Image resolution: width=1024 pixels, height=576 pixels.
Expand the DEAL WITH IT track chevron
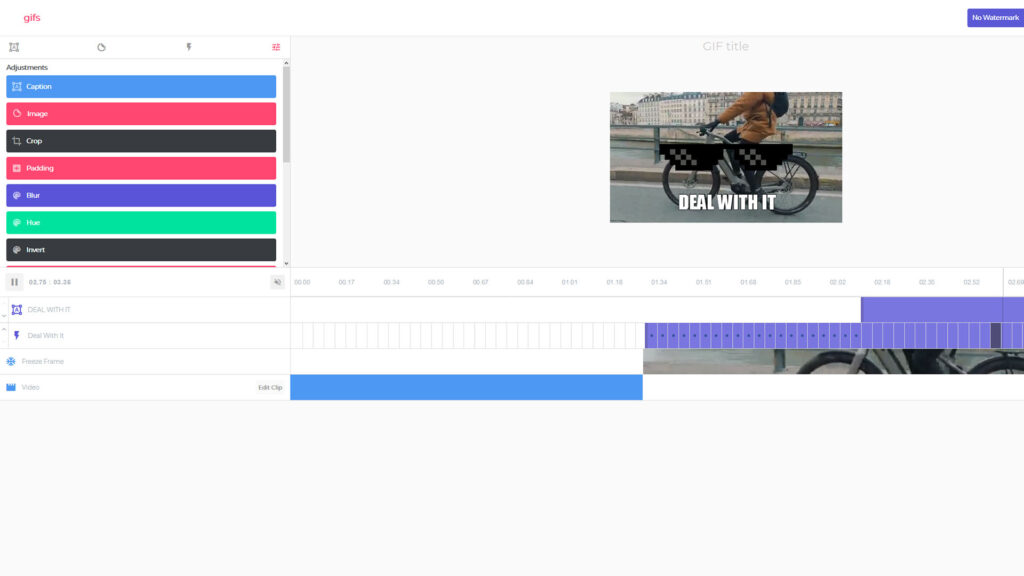[x=4, y=315]
